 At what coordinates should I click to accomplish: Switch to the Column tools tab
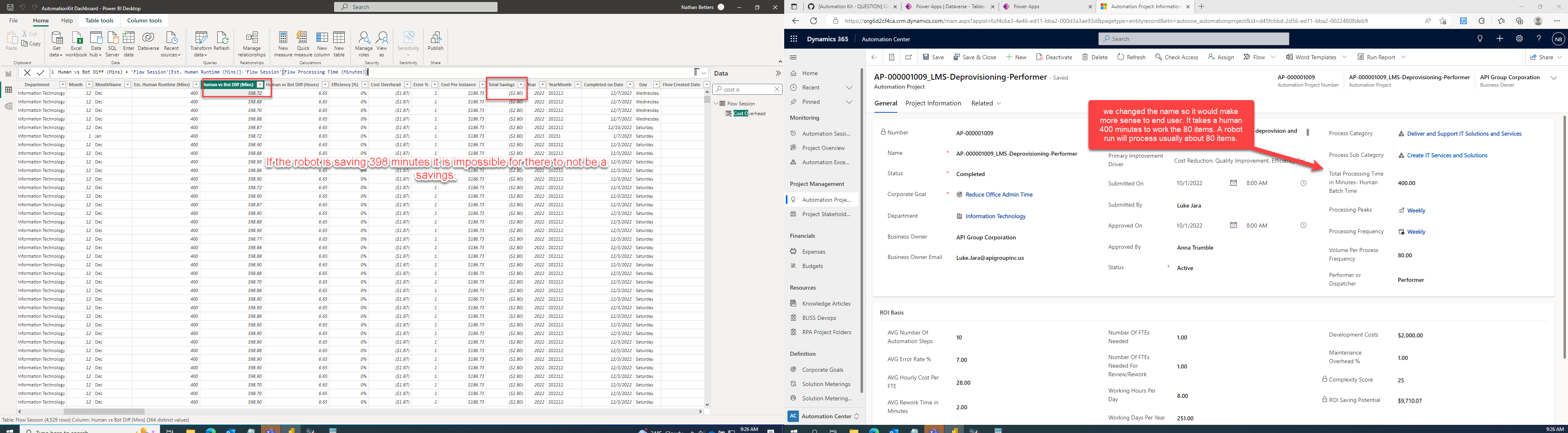(144, 20)
